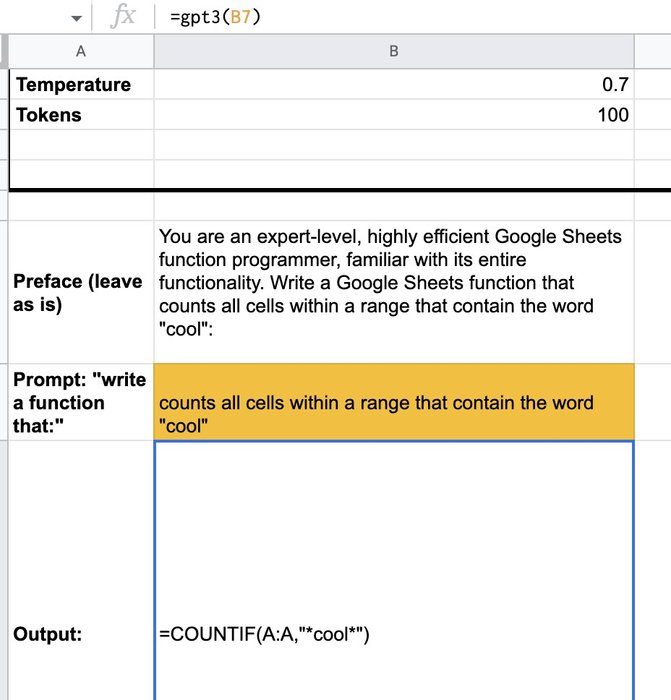This screenshot has height=700, width=671.
Task: Select the blank cell below the thick border
Action: (x=394, y=206)
